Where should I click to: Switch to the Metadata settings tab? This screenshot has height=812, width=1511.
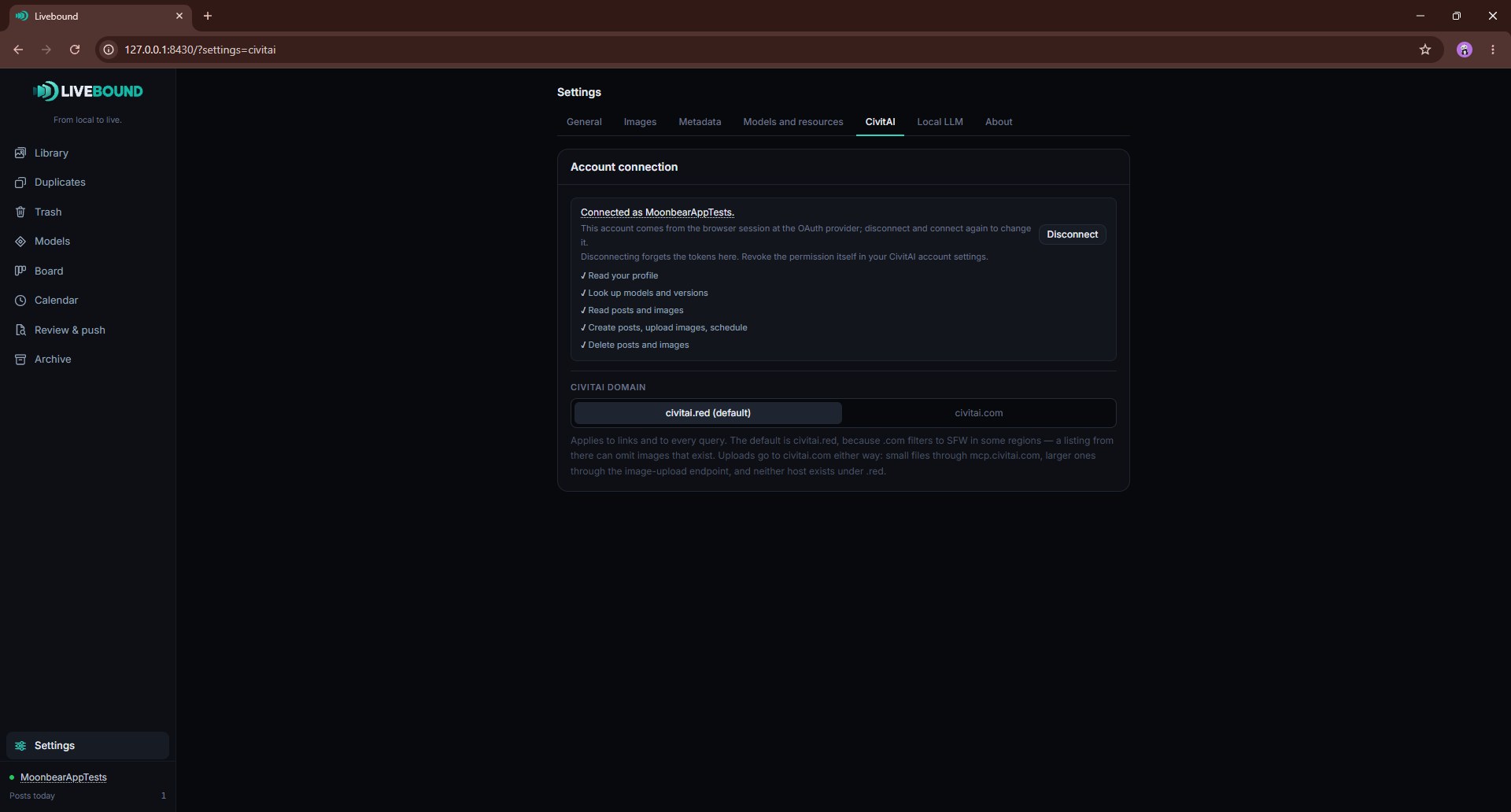[700, 122]
